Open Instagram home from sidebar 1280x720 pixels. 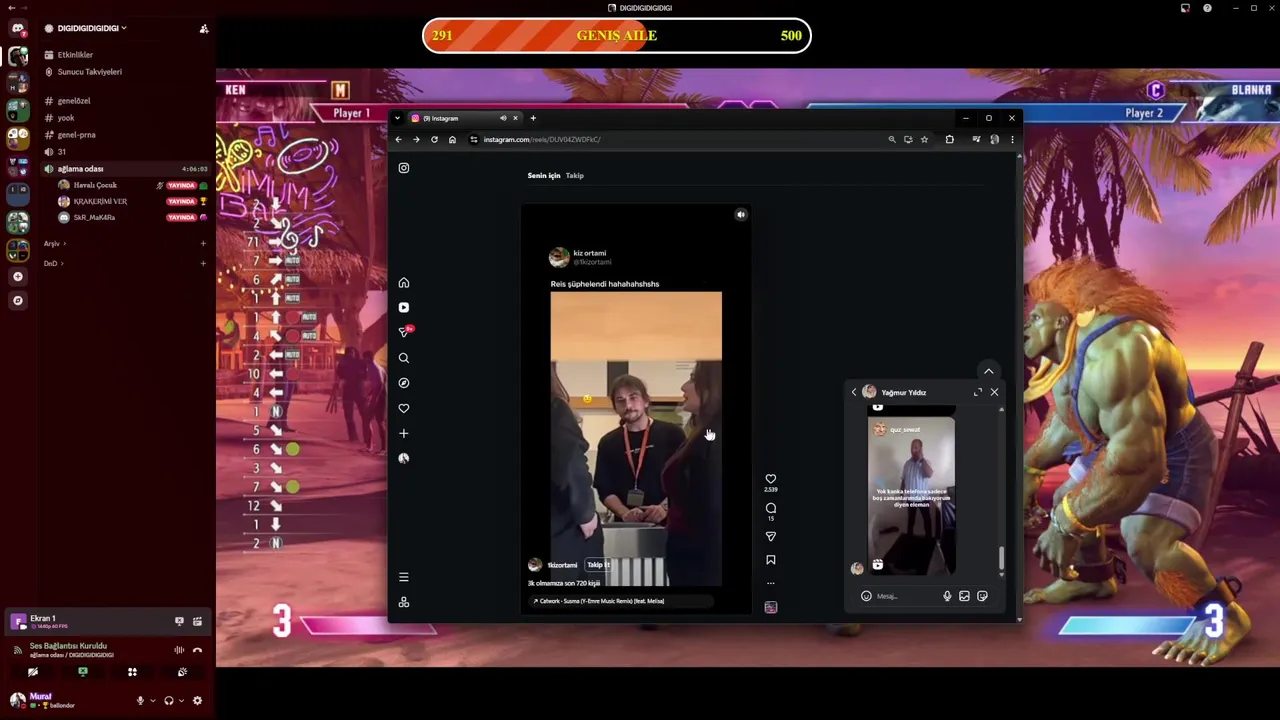click(x=404, y=283)
